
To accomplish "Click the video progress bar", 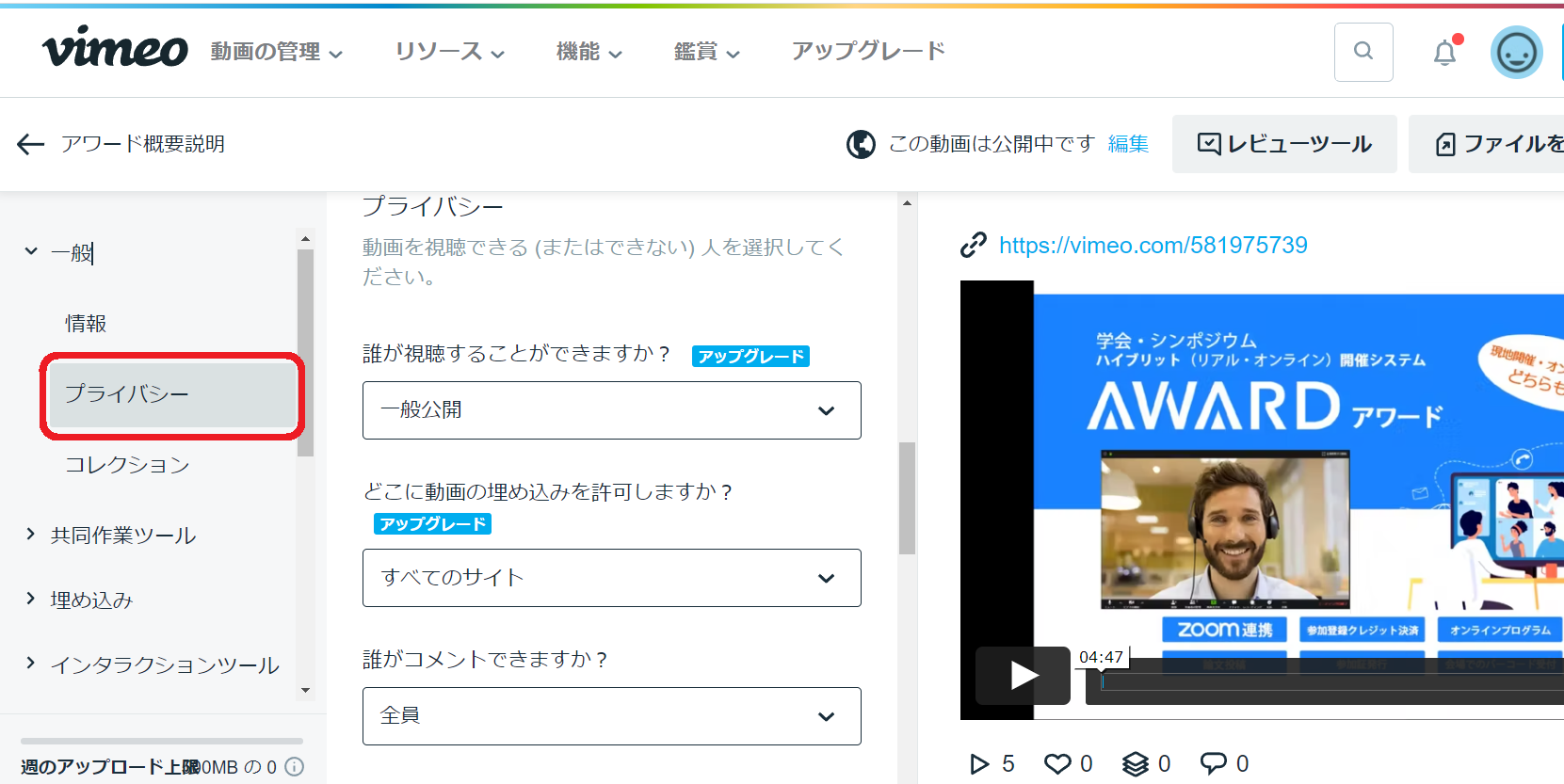I will pyautogui.click(x=1332, y=682).
